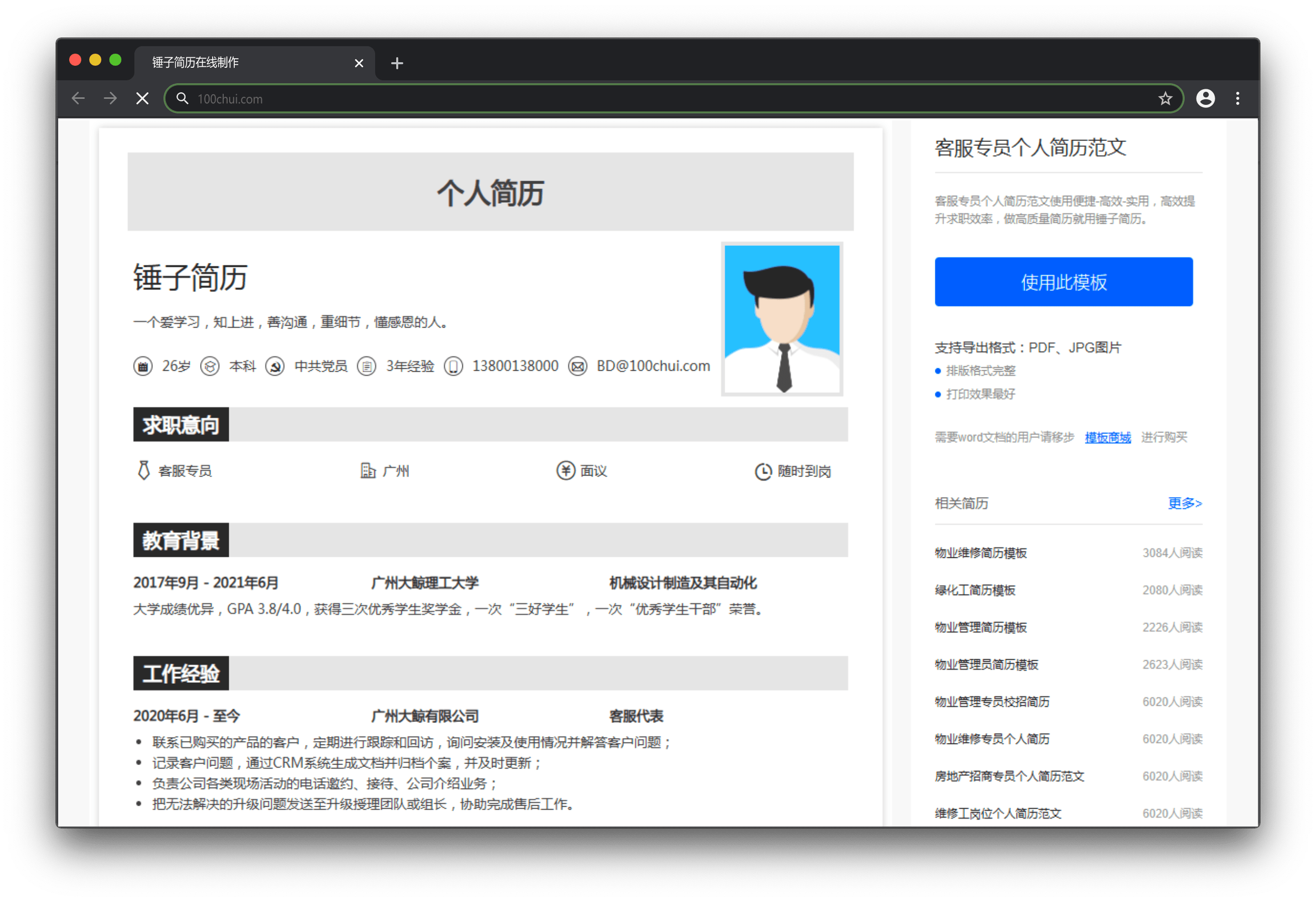Click the tie icon beside 客服专员

144,470
